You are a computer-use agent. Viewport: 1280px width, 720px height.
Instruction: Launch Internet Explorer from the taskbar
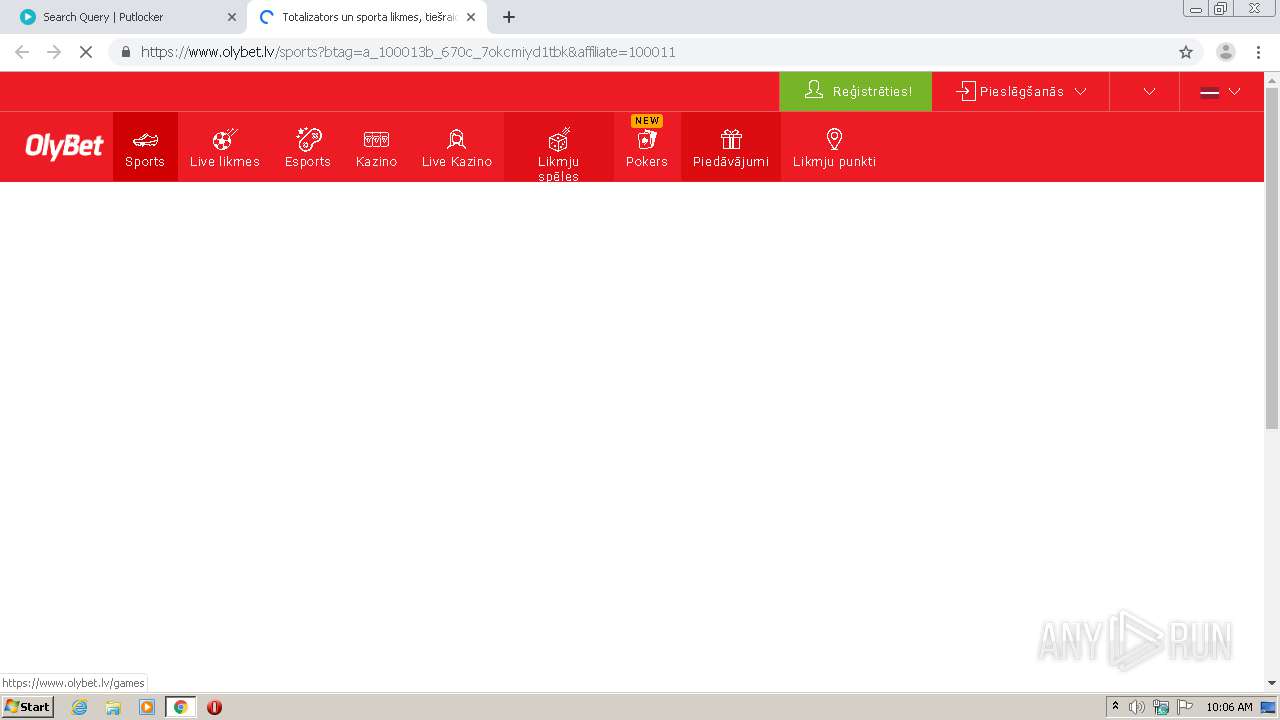[x=80, y=707]
